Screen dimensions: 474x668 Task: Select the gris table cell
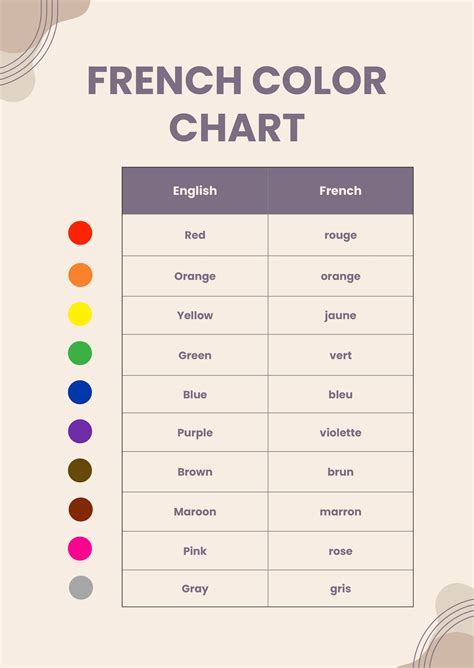coord(341,589)
